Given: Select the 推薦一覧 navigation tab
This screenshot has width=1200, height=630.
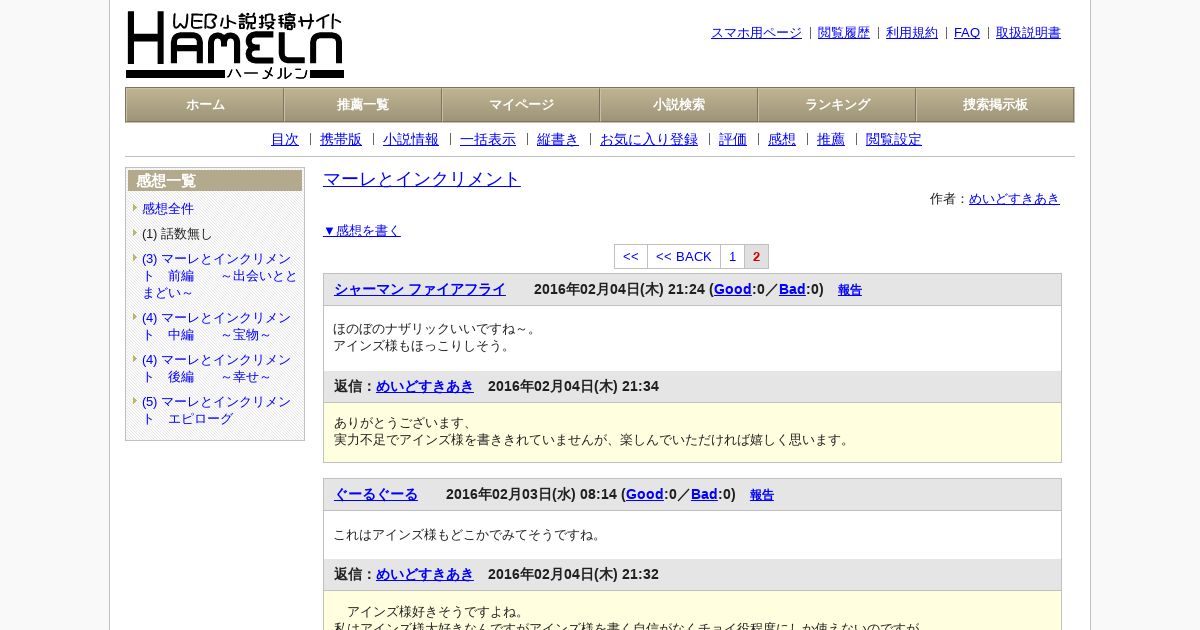Looking at the screenshot, I should (x=363, y=105).
